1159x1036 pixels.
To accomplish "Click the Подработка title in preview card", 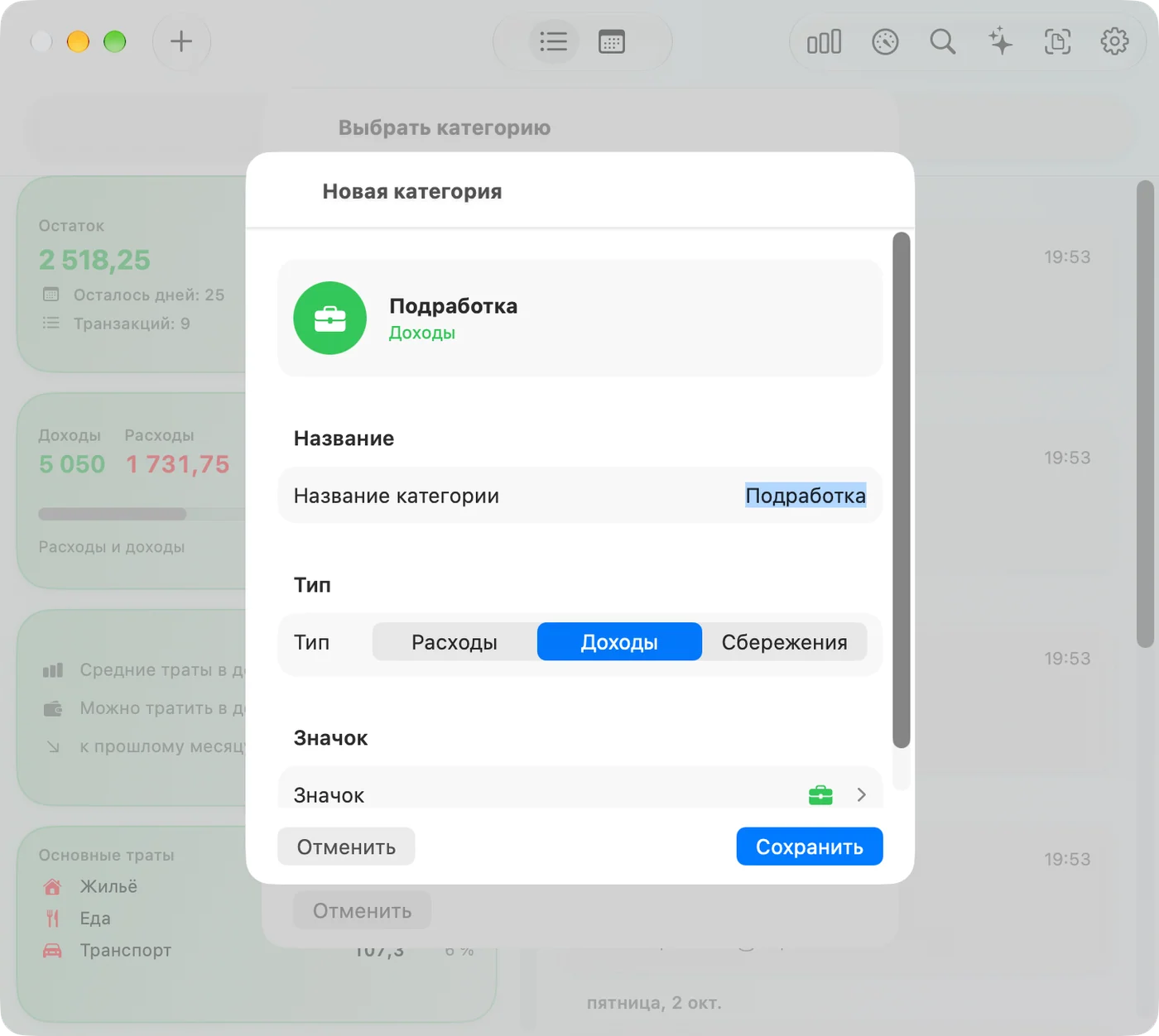I will (454, 306).
